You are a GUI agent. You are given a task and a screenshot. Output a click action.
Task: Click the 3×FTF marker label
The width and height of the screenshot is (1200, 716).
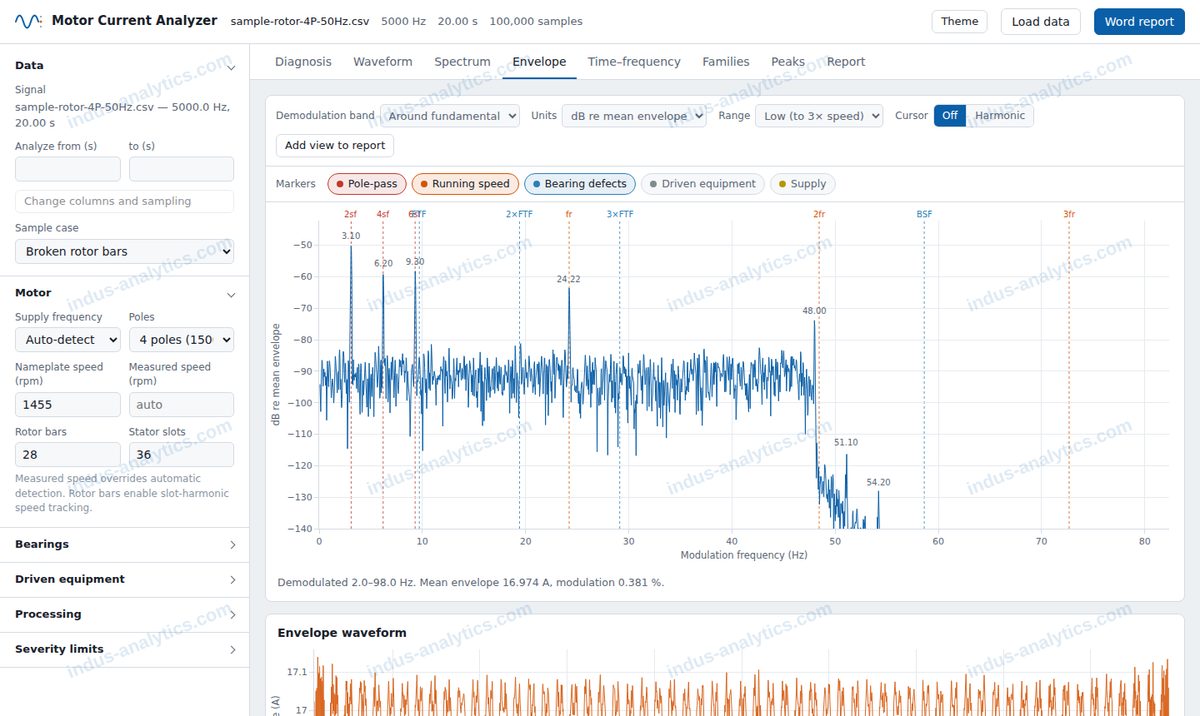point(620,214)
